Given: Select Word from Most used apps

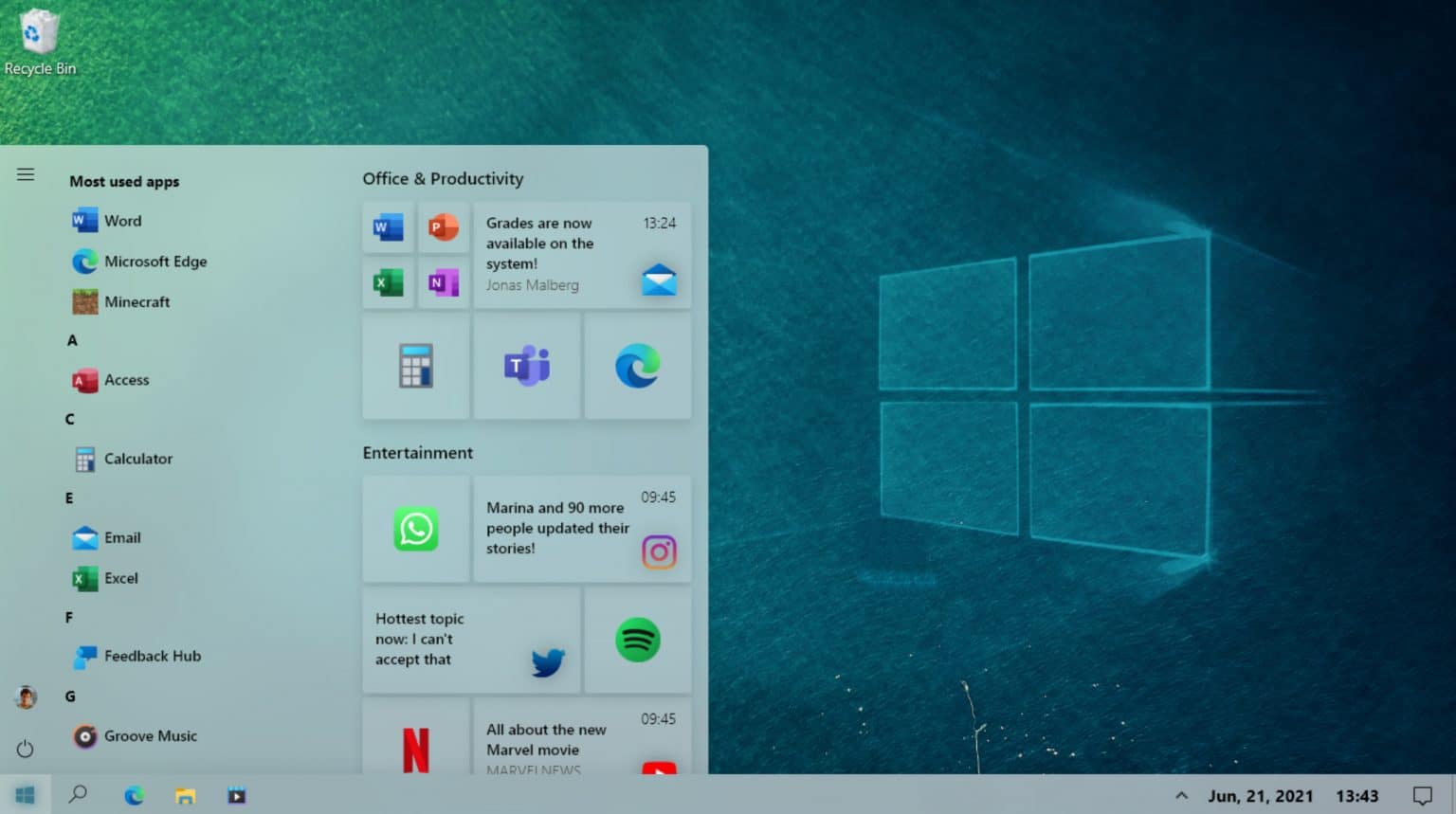Looking at the screenshot, I should point(122,220).
